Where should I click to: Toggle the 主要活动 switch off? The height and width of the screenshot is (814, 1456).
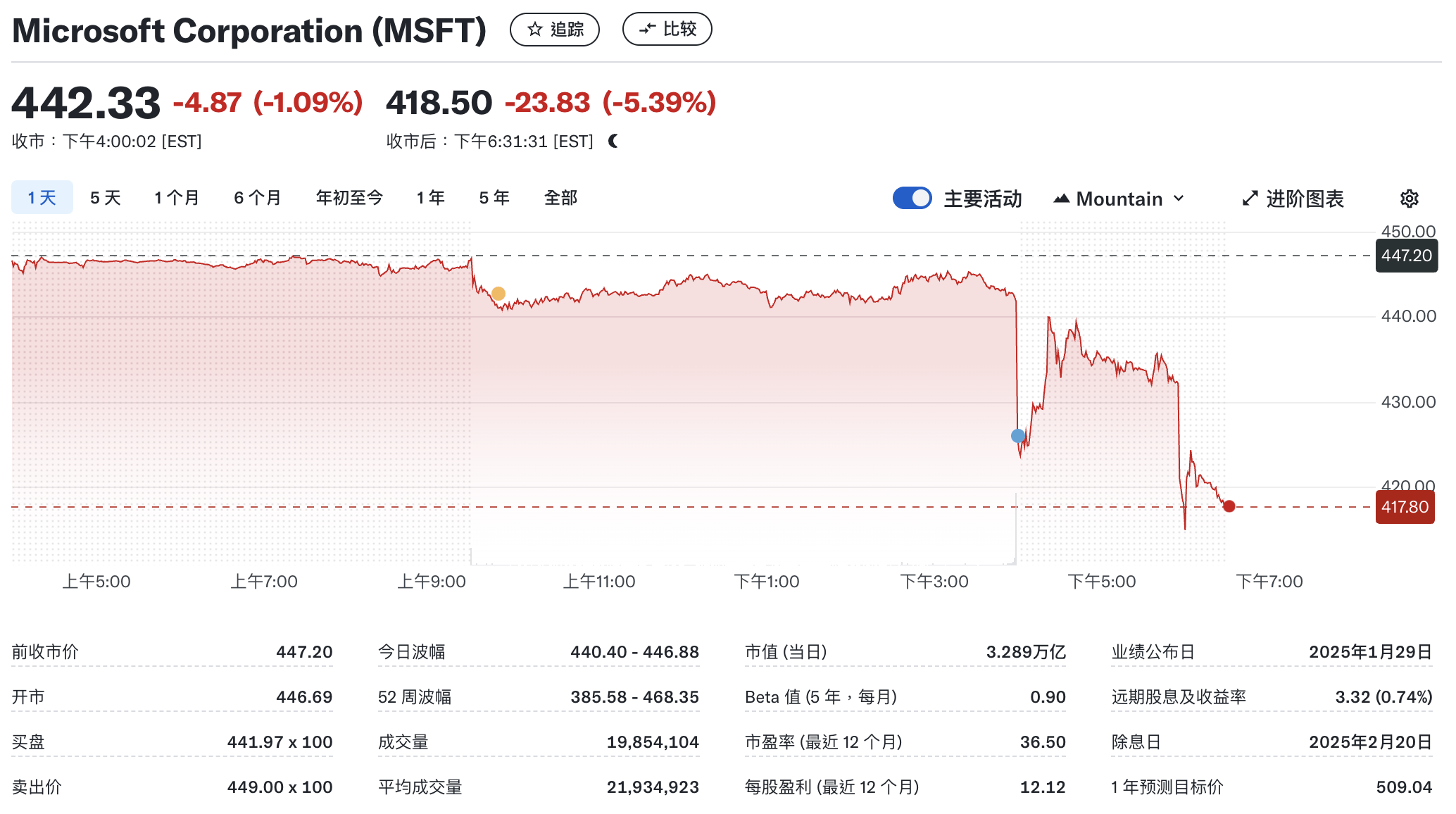(x=912, y=199)
